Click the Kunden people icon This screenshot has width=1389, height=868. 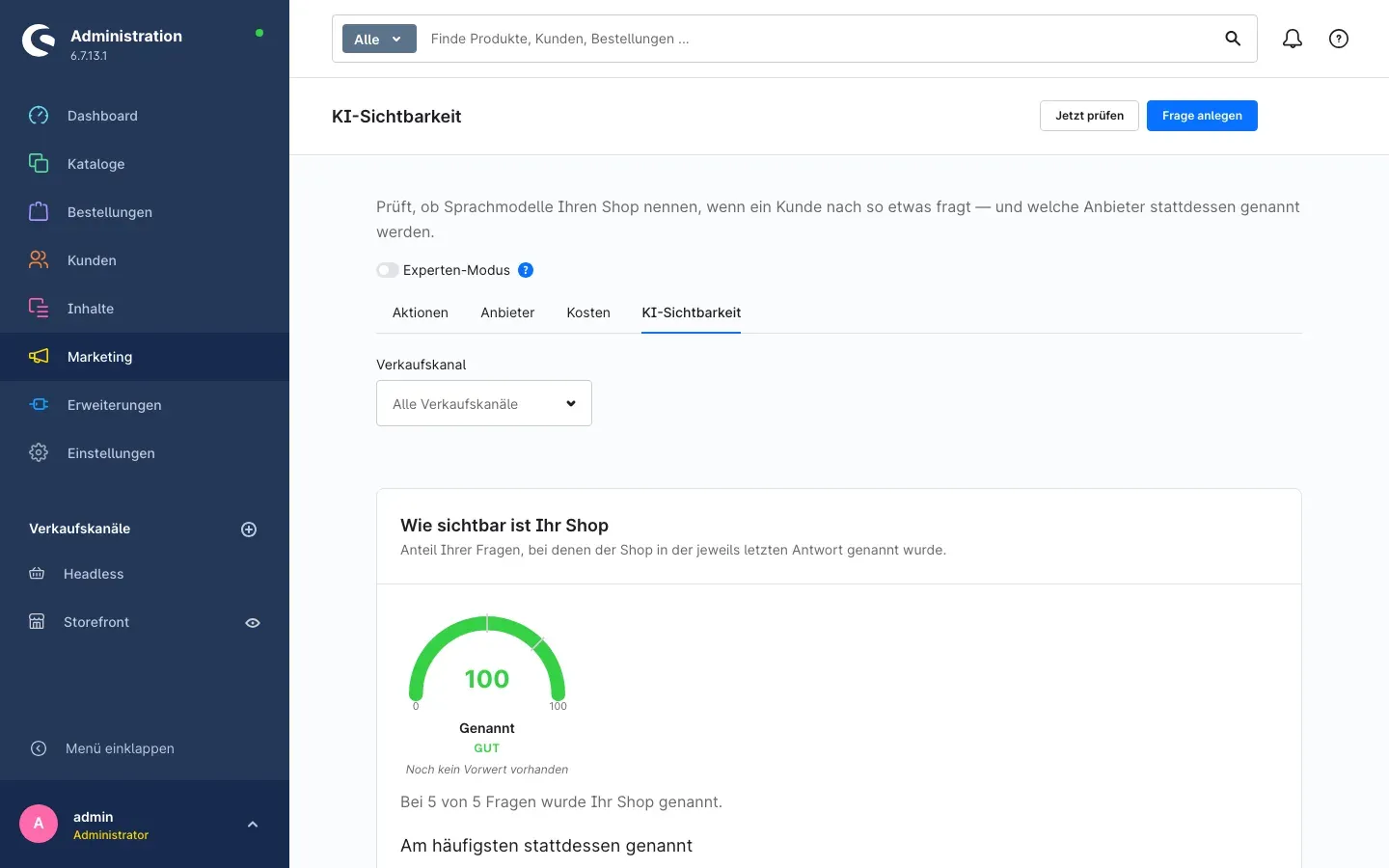pyautogui.click(x=39, y=260)
